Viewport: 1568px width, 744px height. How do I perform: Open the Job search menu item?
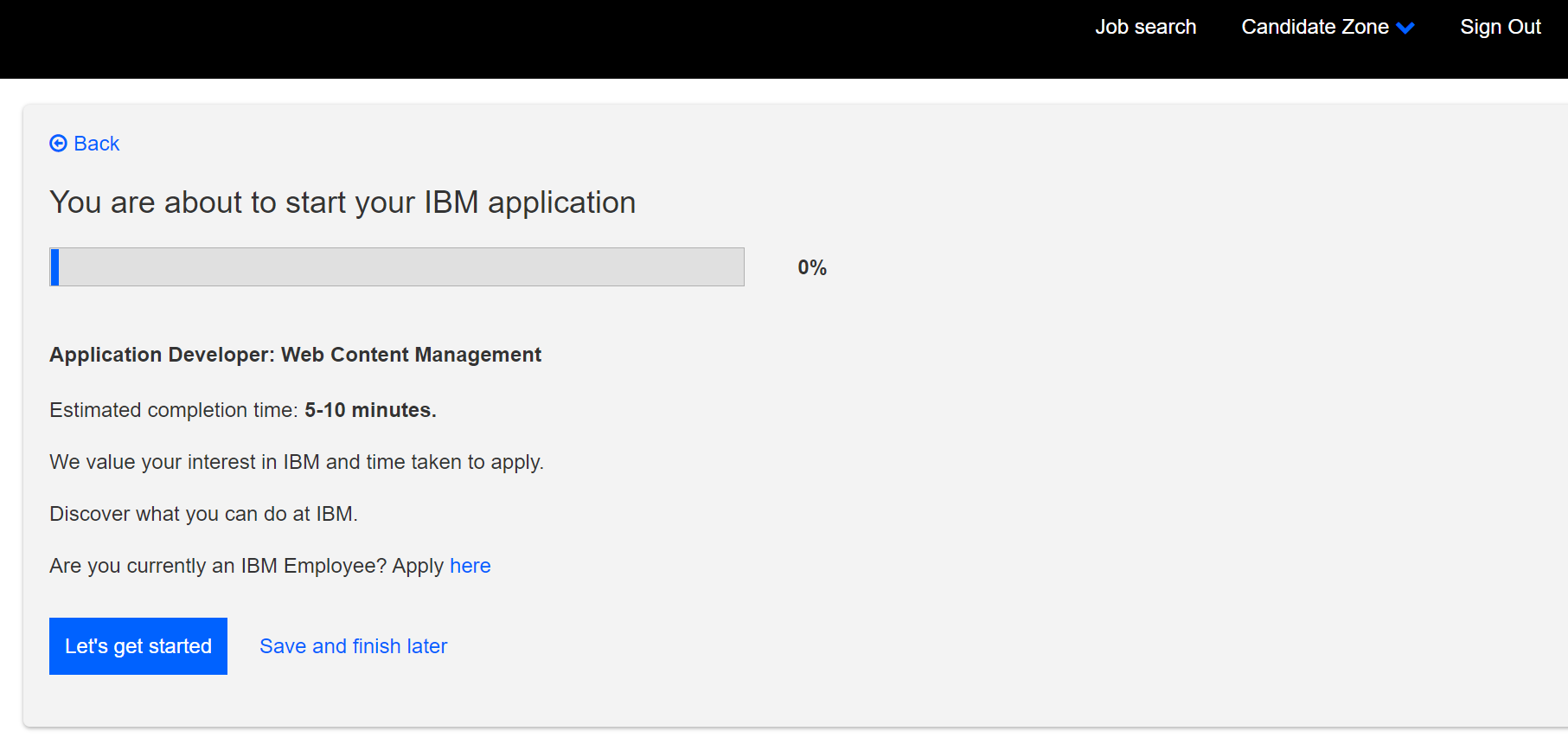1145,27
